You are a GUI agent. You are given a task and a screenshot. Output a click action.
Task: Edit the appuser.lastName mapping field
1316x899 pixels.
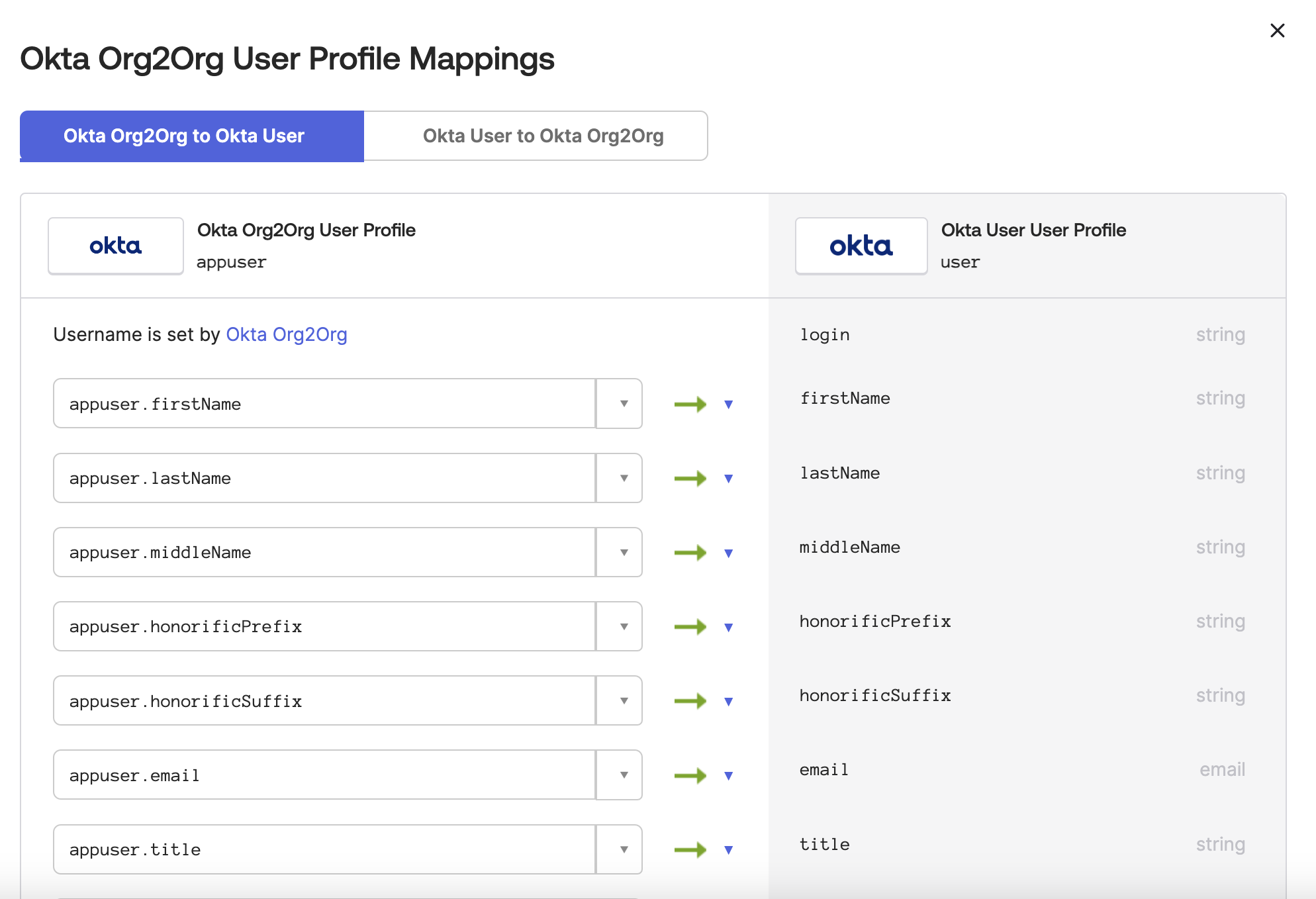click(x=324, y=478)
